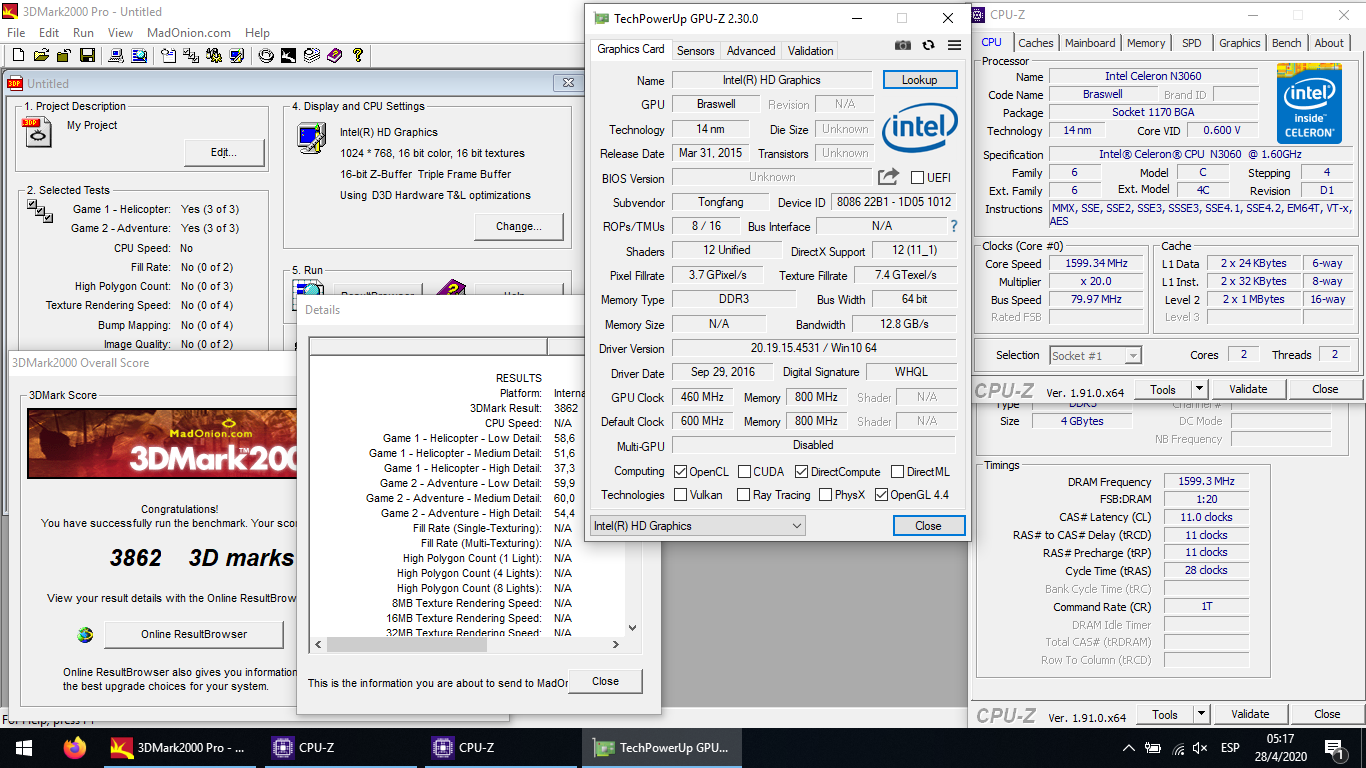Click the computer monitor icon in 3DMark toolbar
1366x768 pixels.
(116, 55)
